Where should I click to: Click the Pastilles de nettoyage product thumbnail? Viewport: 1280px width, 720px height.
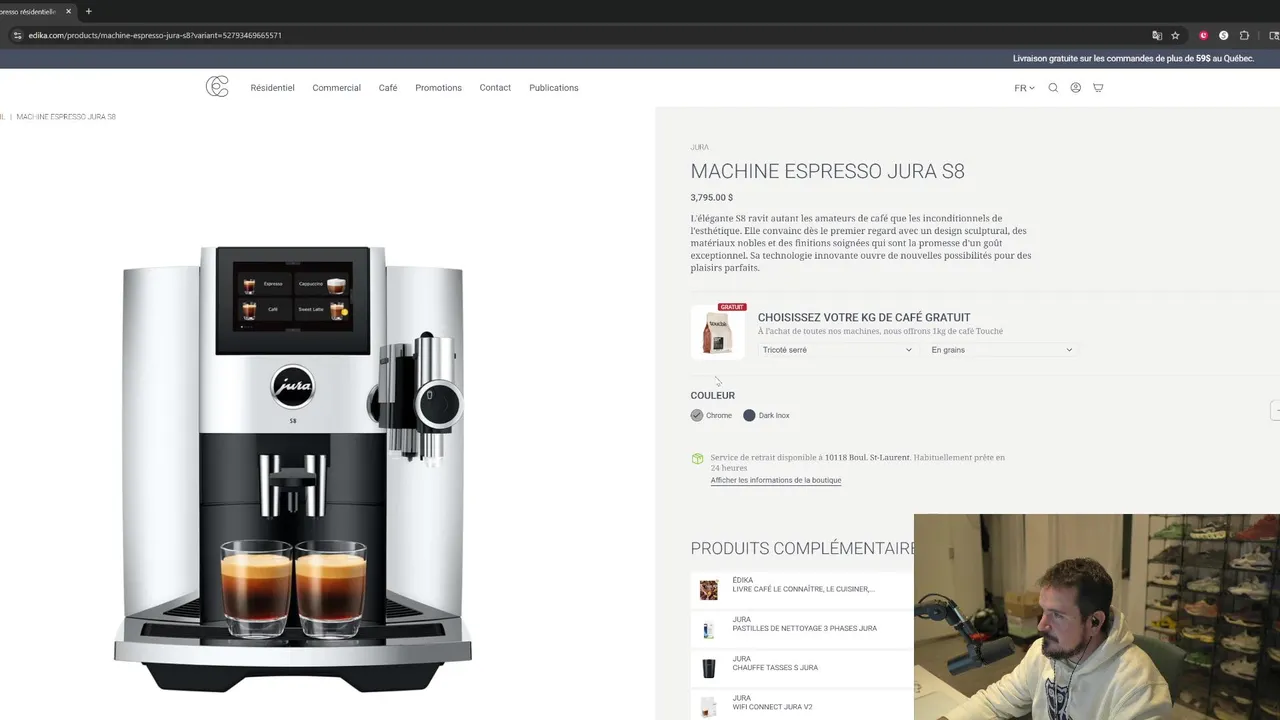(709, 629)
